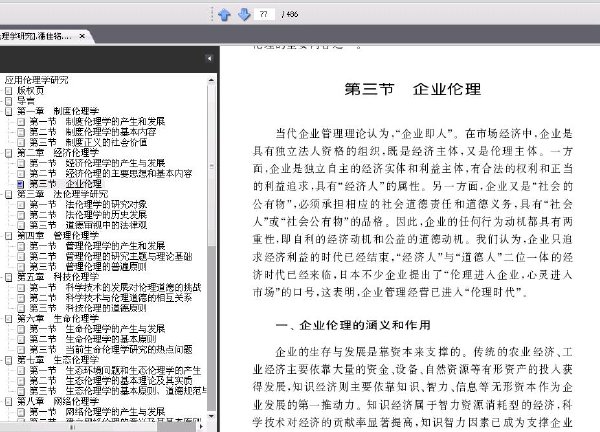
Task: Jump to 第六章 生命伦理学
Action: [x=58, y=318]
